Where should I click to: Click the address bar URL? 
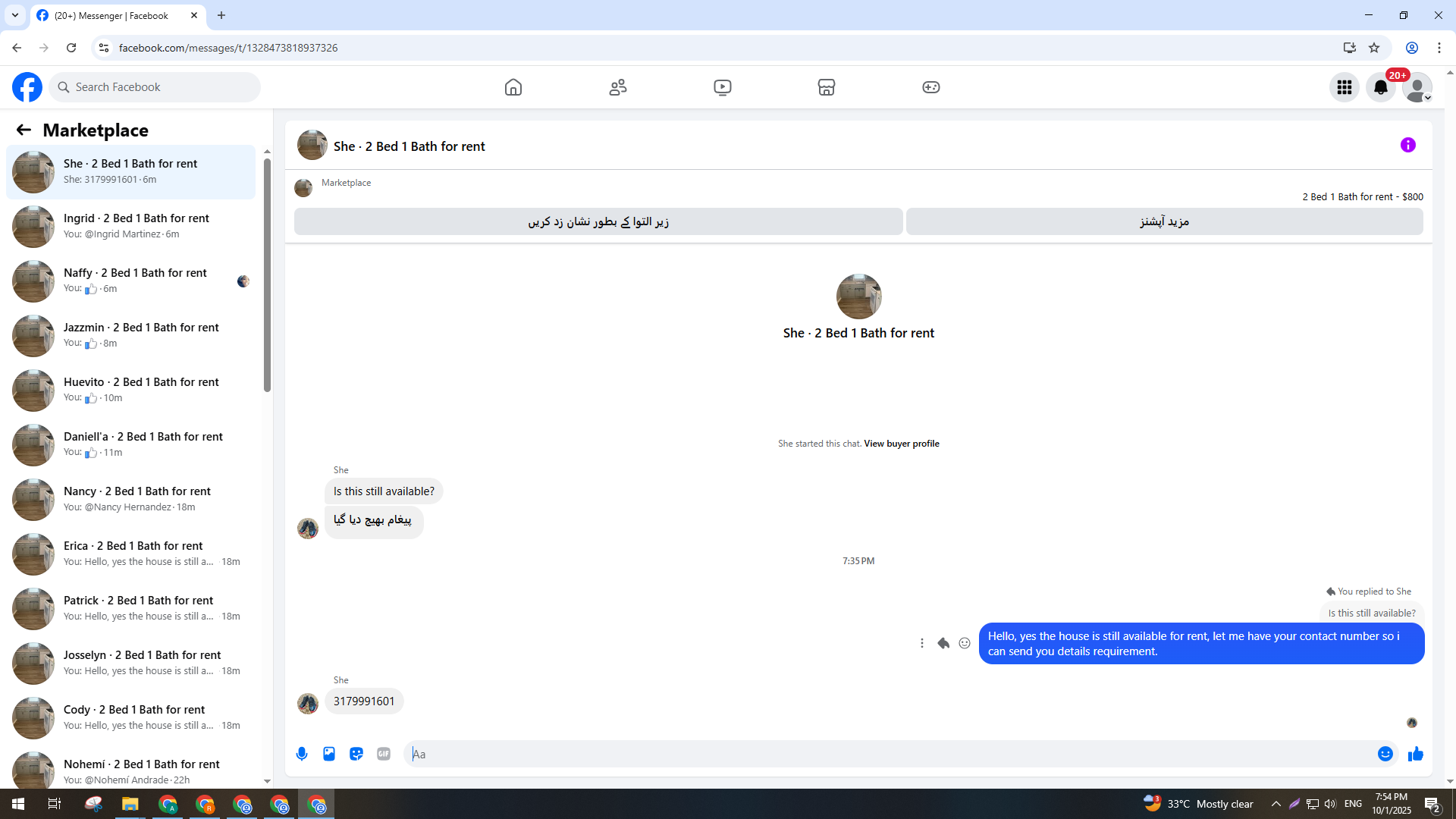(x=228, y=48)
